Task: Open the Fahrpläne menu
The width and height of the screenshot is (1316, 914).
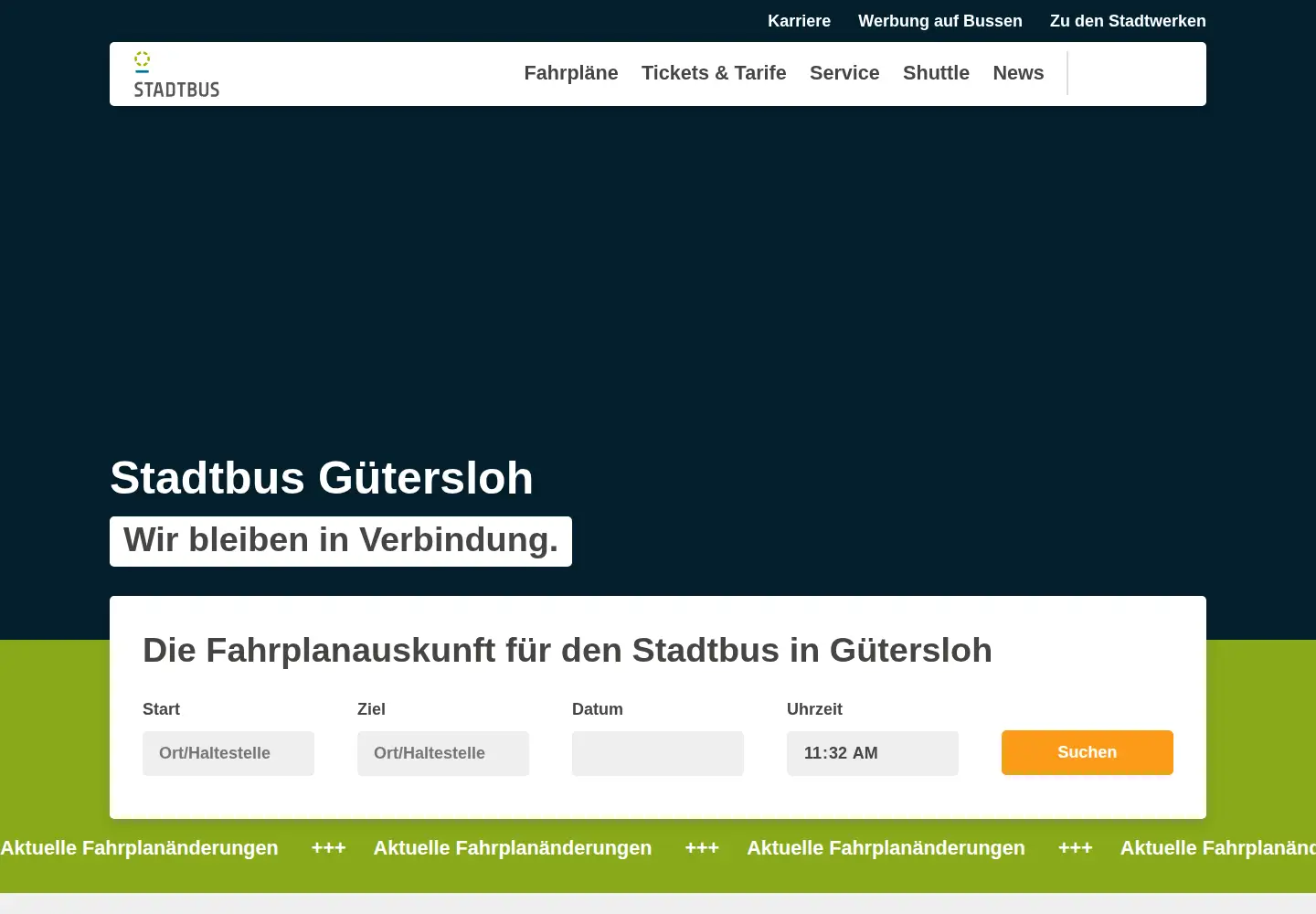Action: pos(571,73)
